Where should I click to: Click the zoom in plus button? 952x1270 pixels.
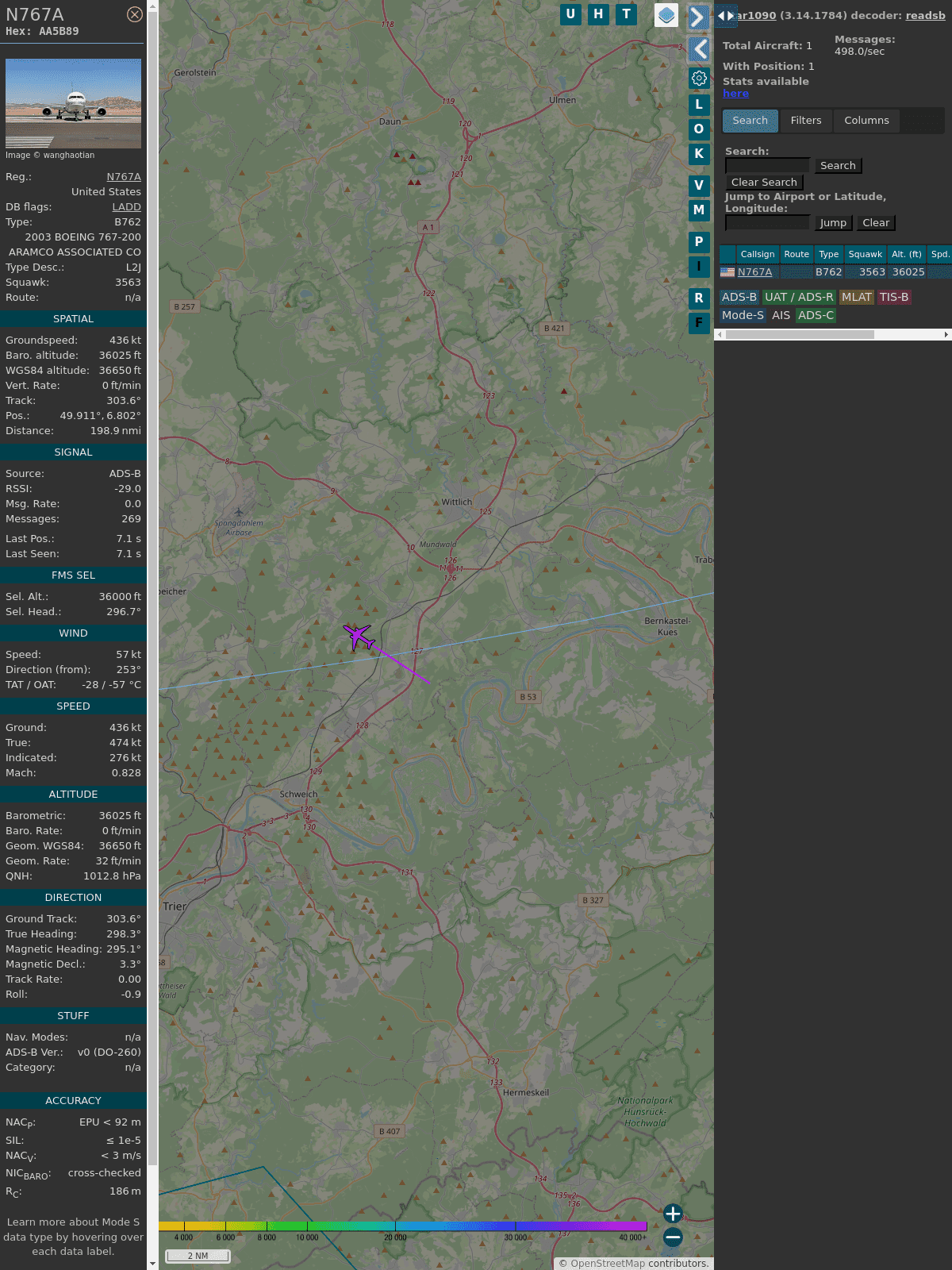pos(673,1214)
